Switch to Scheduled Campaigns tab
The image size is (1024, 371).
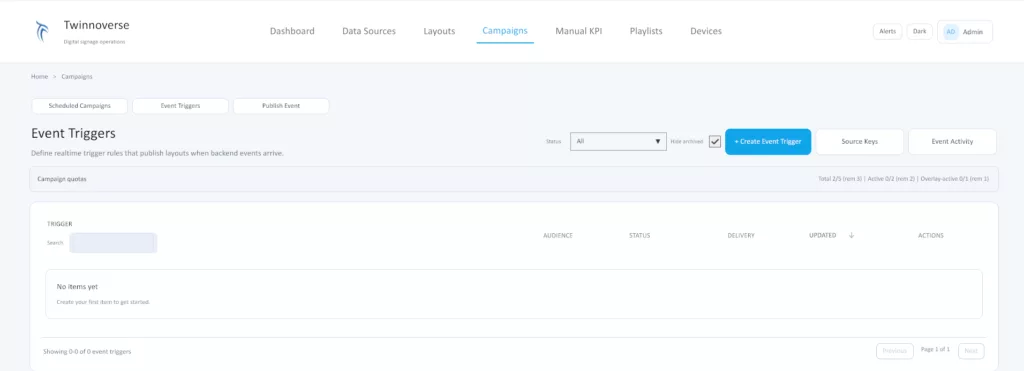(80, 106)
